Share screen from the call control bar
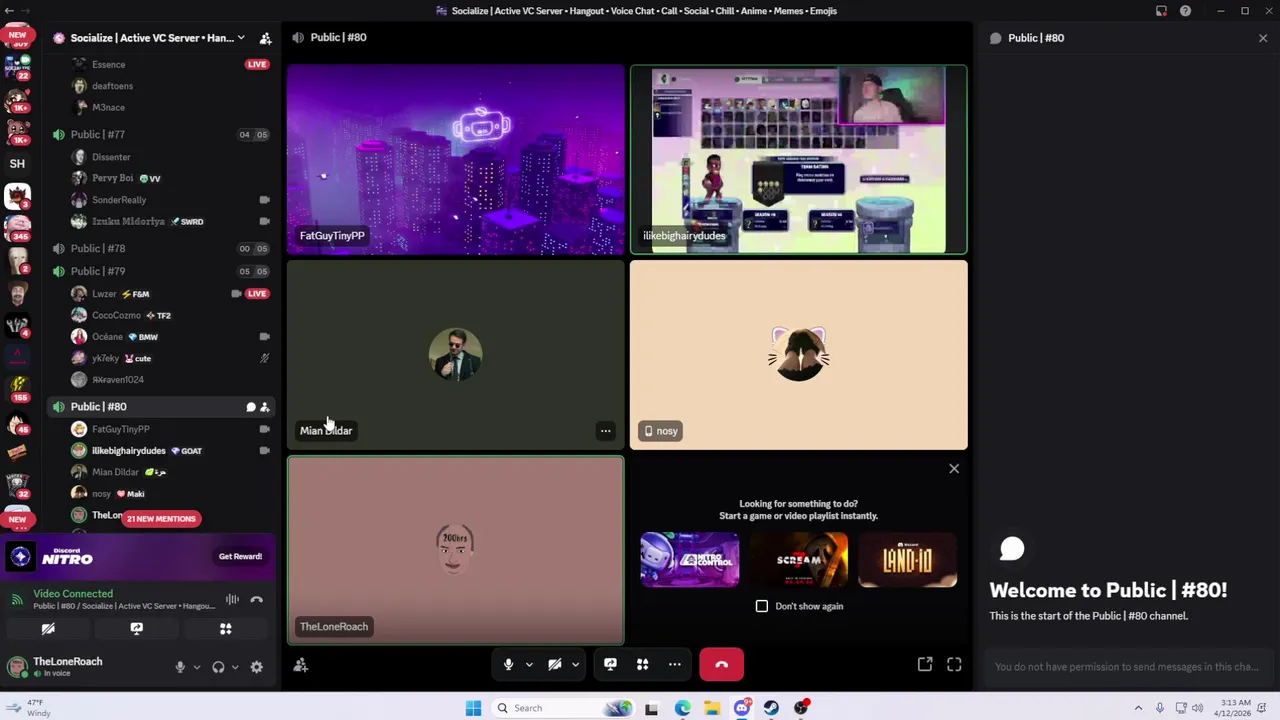Viewport: 1280px width, 720px height. coord(610,664)
